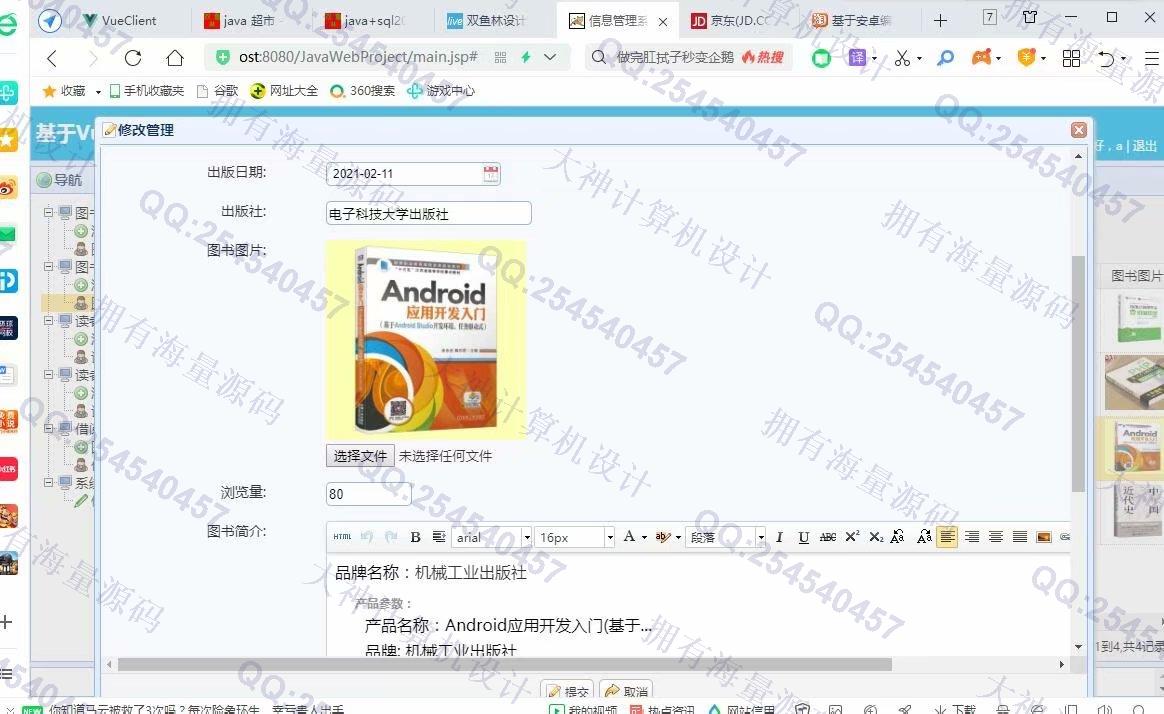Open the gamepad extension icon
This screenshot has height=714, width=1164.
pos(981,57)
